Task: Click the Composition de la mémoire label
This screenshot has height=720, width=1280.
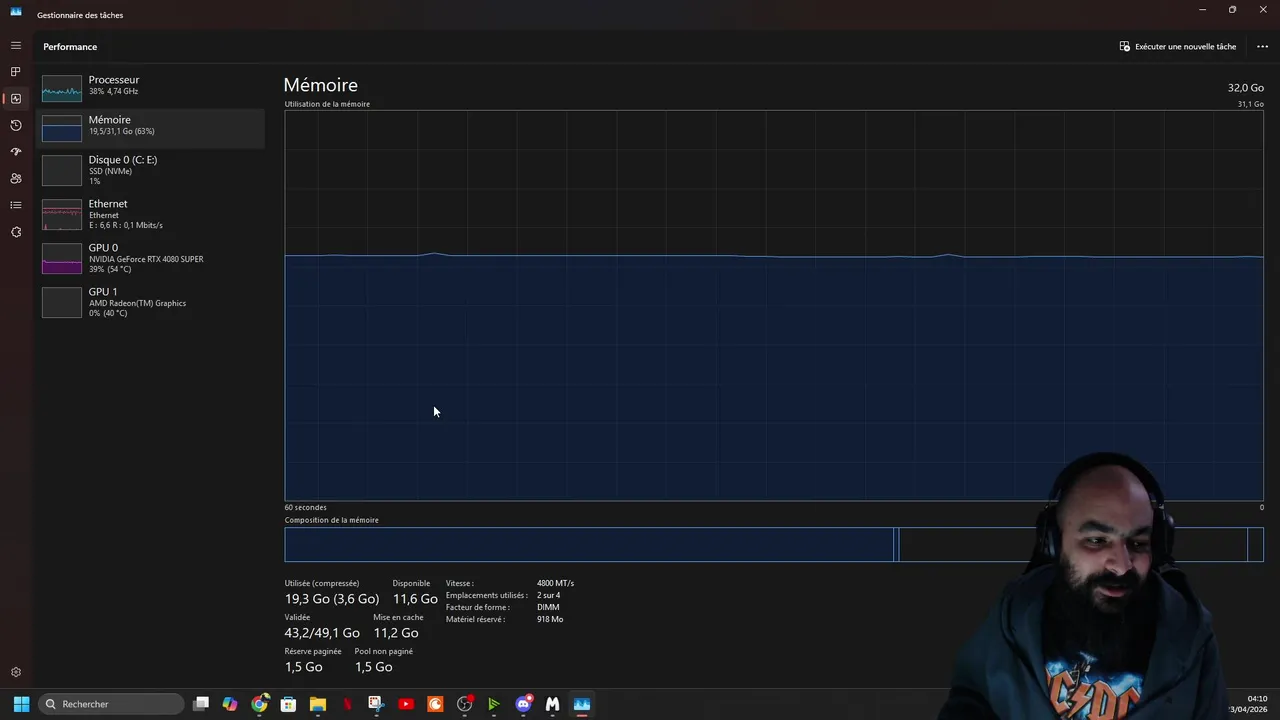Action: [331, 520]
